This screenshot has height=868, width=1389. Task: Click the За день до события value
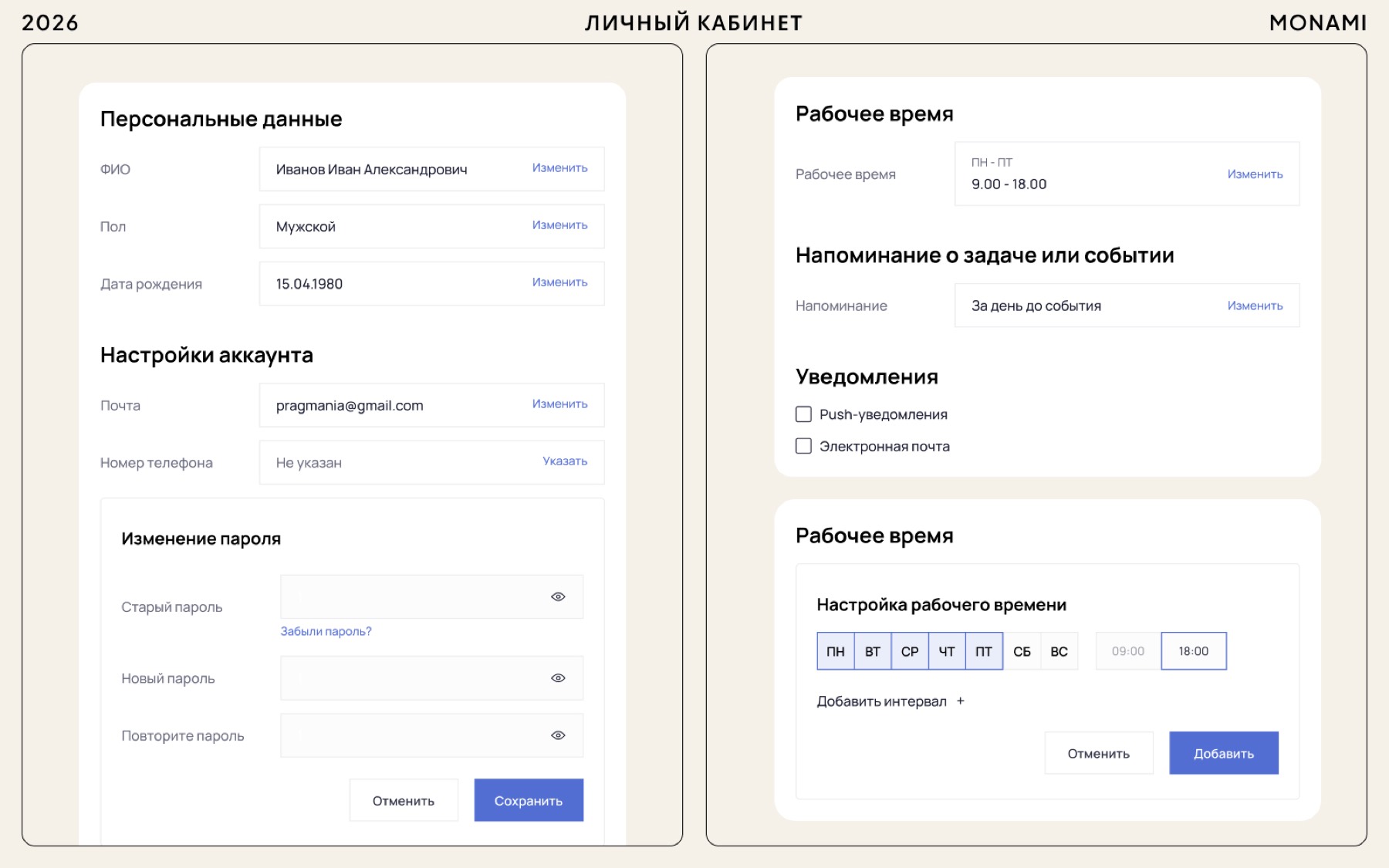(1036, 306)
